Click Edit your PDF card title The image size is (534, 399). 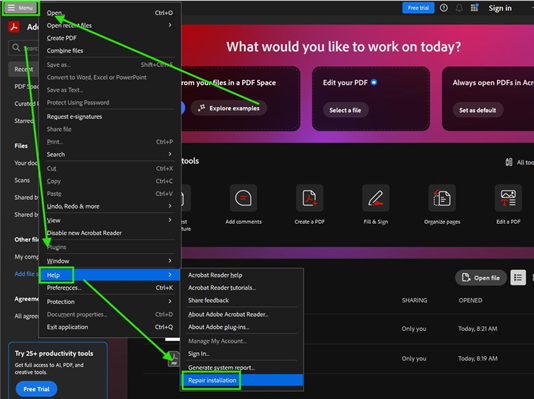345,83
